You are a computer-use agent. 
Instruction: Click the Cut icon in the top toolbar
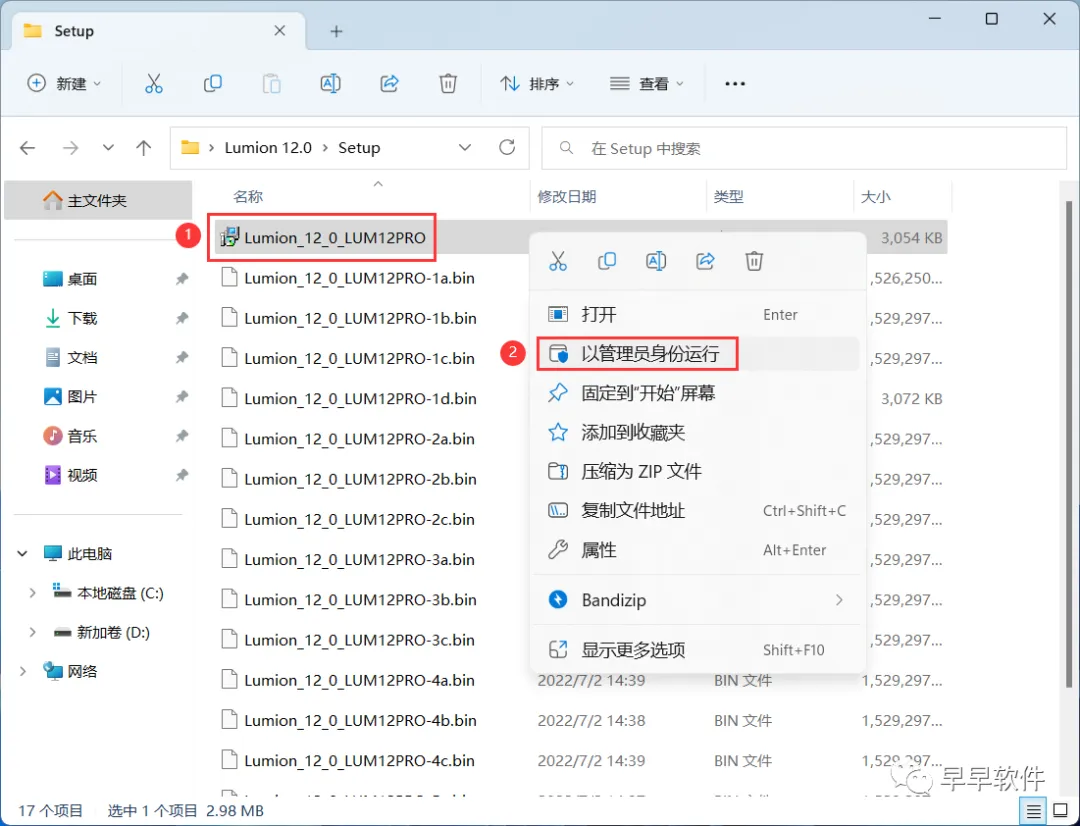pyautogui.click(x=154, y=84)
